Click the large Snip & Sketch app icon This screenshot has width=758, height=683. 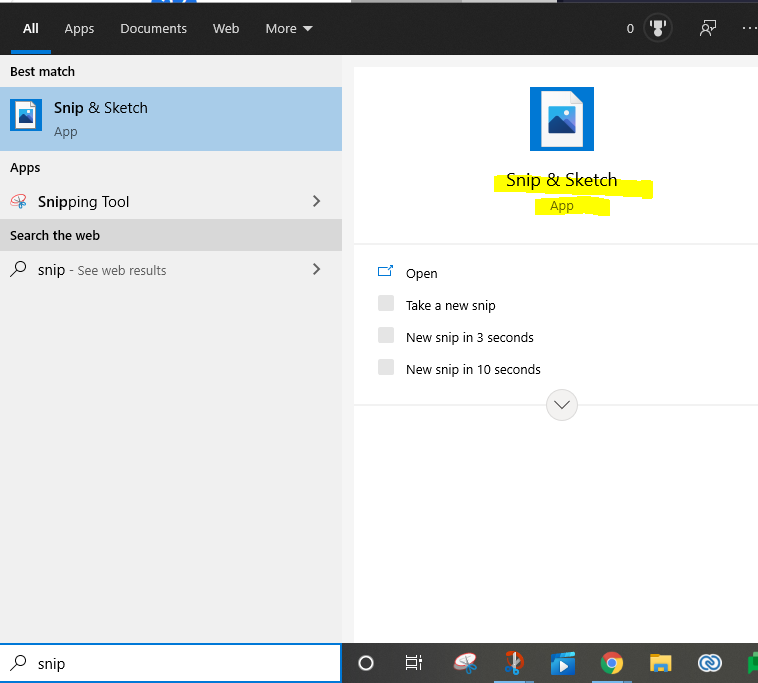[561, 119]
